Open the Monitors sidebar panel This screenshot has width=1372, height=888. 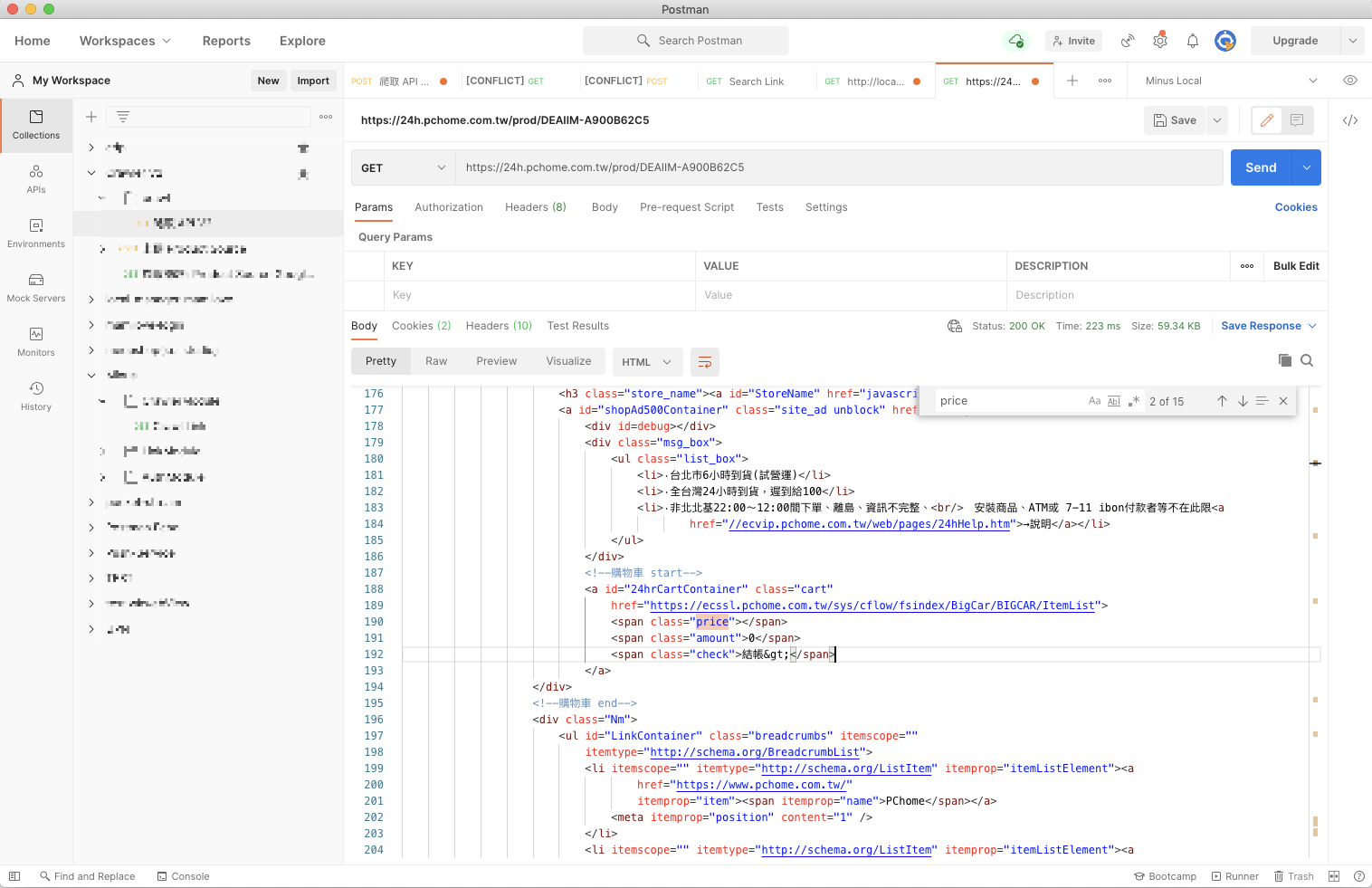36,342
